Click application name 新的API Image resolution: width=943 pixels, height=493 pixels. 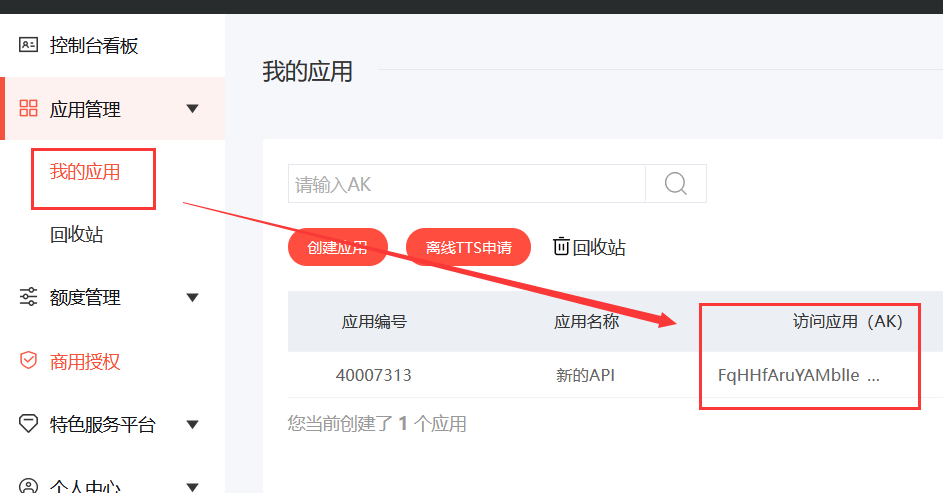(x=585, y=375)
